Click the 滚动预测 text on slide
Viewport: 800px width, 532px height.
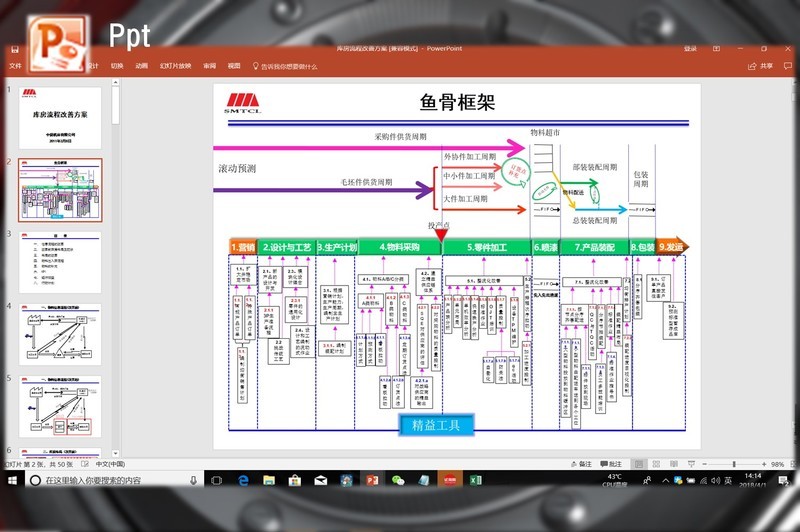coord(237,168)
